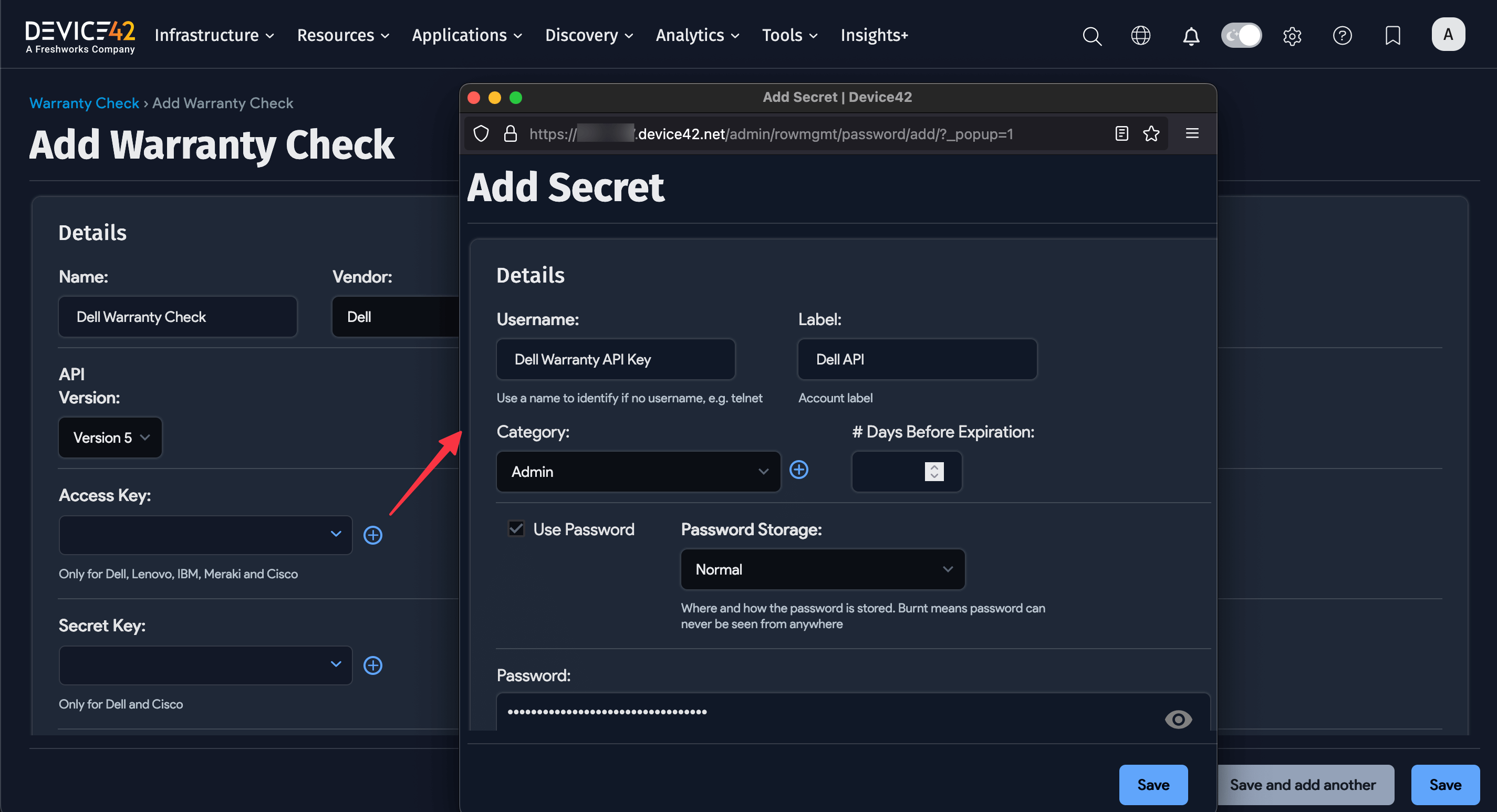Screen dimensions: 1497x812
Task: Add a new Category using the plus icon
Action: coord(798,470)
